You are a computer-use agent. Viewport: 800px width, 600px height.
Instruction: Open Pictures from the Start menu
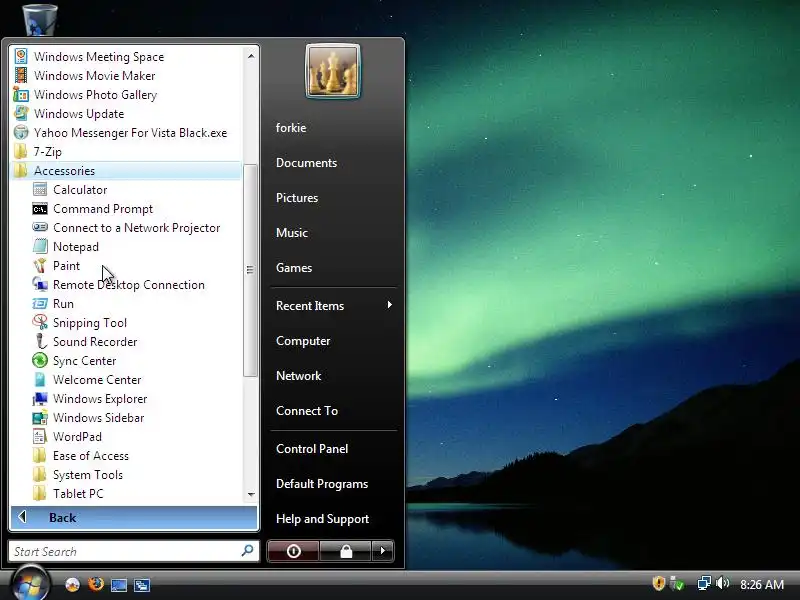(x=296, y=197)
